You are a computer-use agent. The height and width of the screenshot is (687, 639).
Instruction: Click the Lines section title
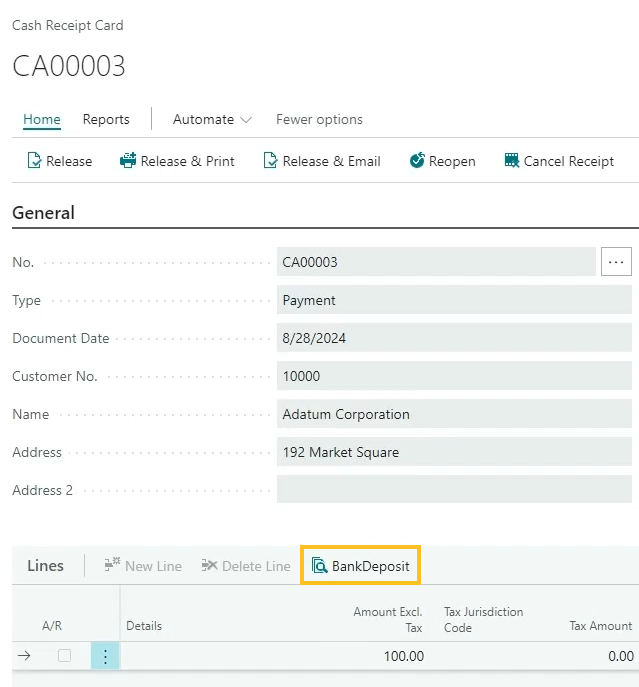(x=45, y=566)
